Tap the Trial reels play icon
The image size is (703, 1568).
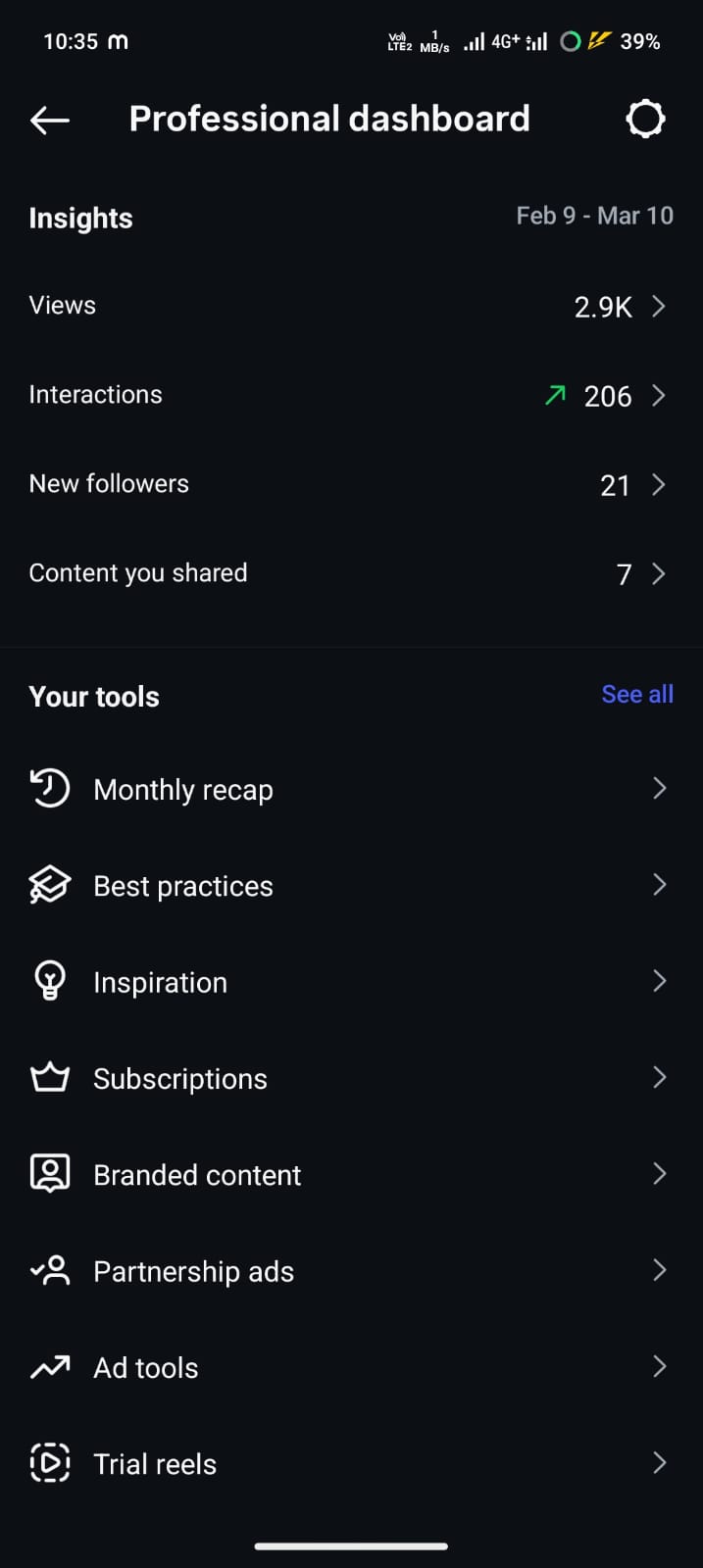tap(50, 1463)
